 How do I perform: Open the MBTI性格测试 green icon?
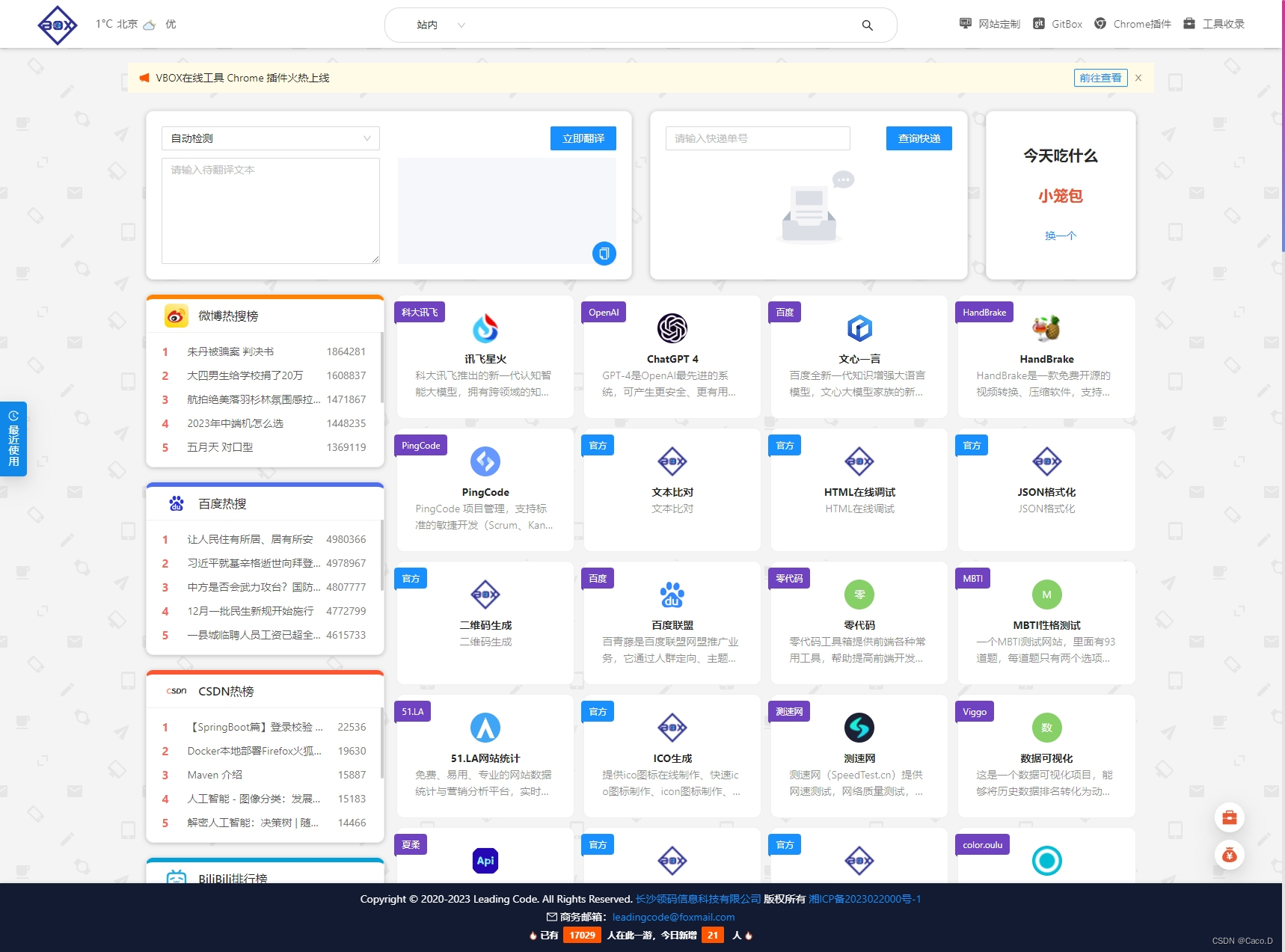tap(1046, 595)
